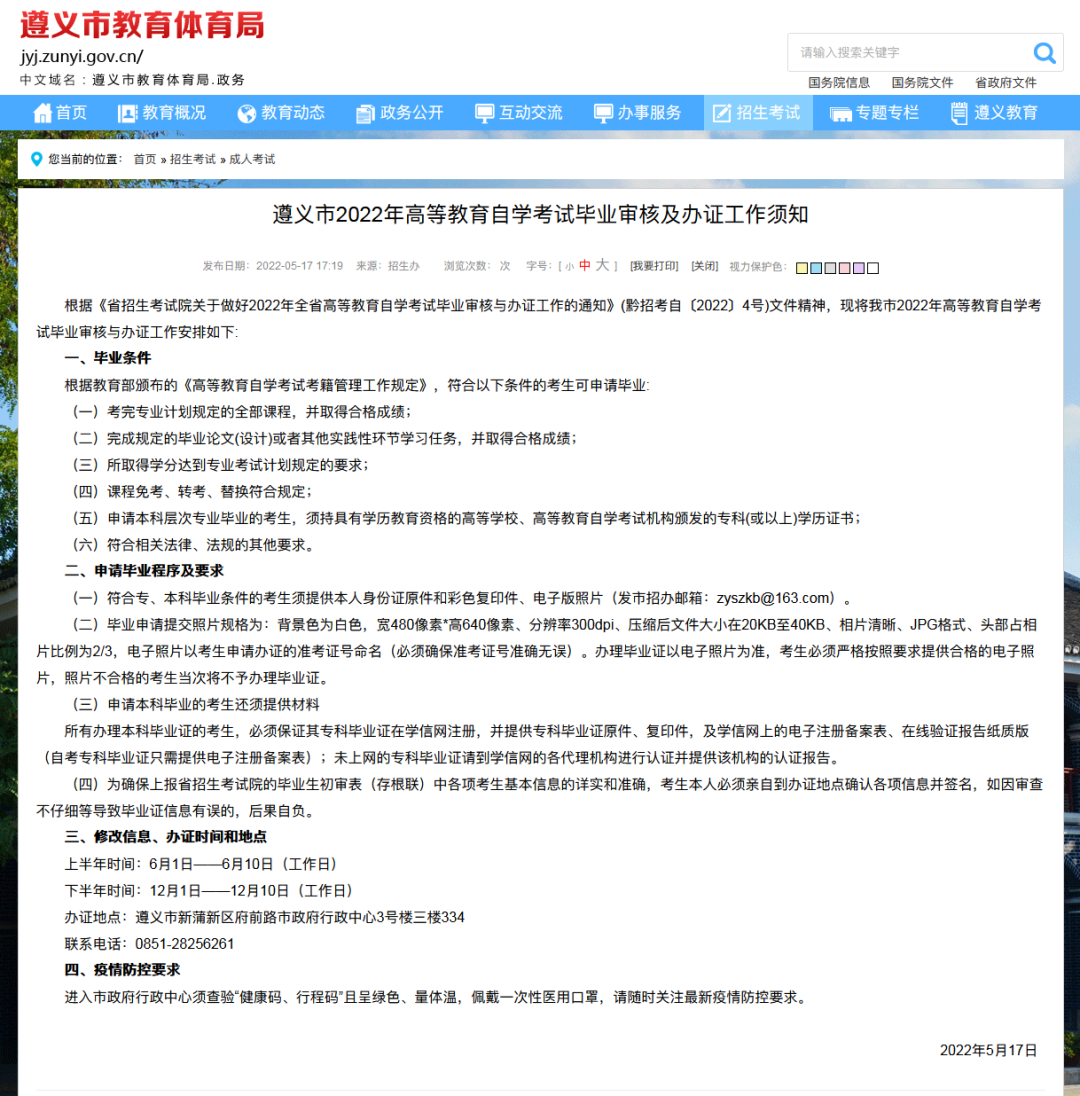Screen dimensions: 1080x1096
Task: Go to 首页 from the breadcrumb trail
Action: click(142, 158)
